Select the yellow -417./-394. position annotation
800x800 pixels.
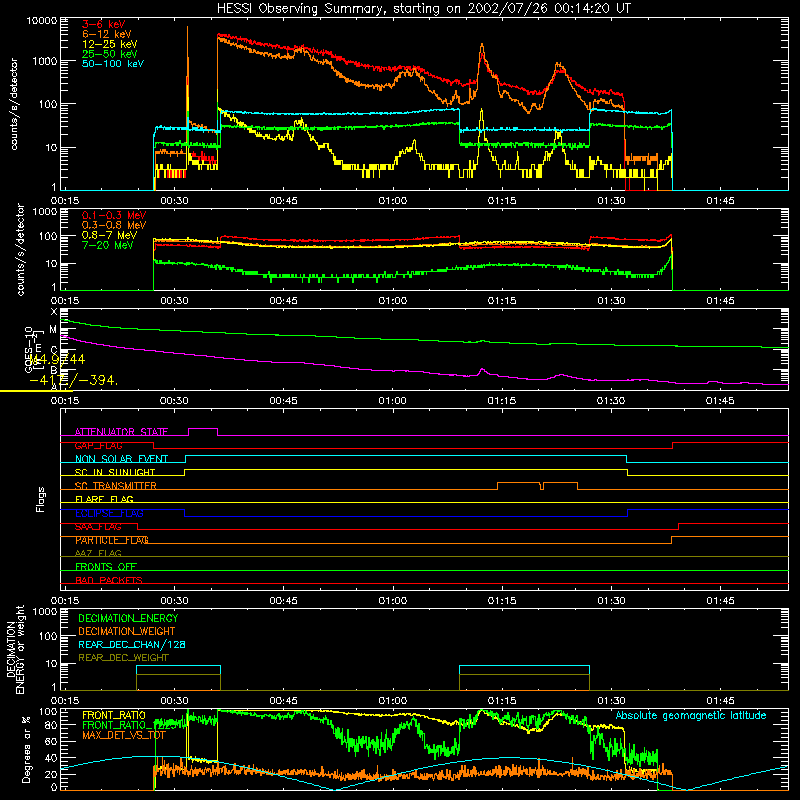[73, 381]
